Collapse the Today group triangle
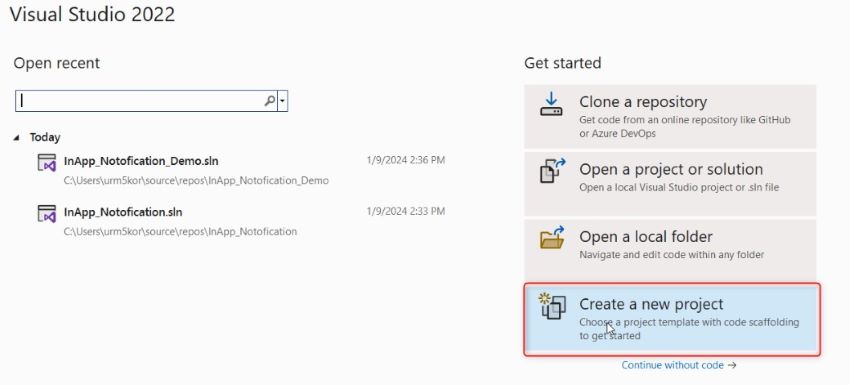The height and width of the screenshot is (385, 850). point(17,138)
